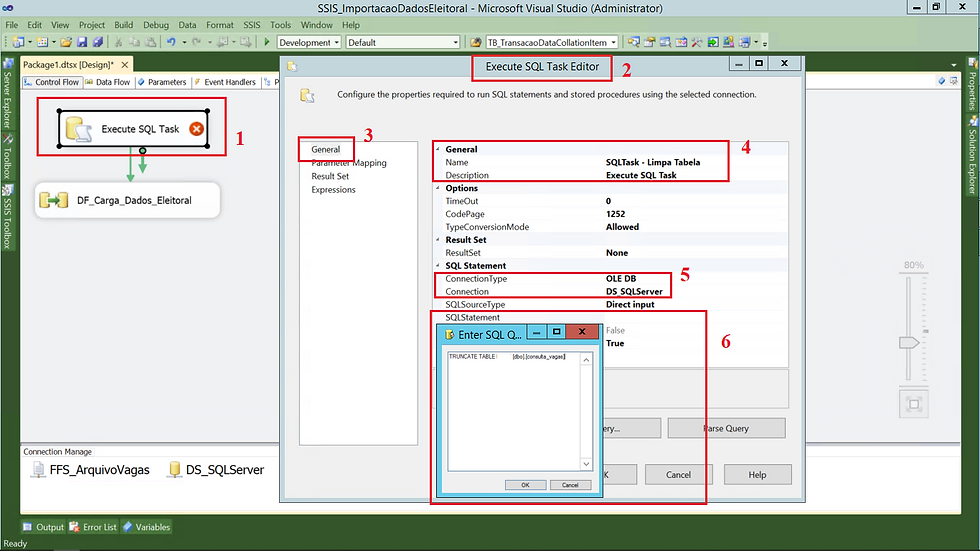Open the Properties Window toolbar icon
Viewport: 980px width, 551px height.
click(x=649, y=42)
